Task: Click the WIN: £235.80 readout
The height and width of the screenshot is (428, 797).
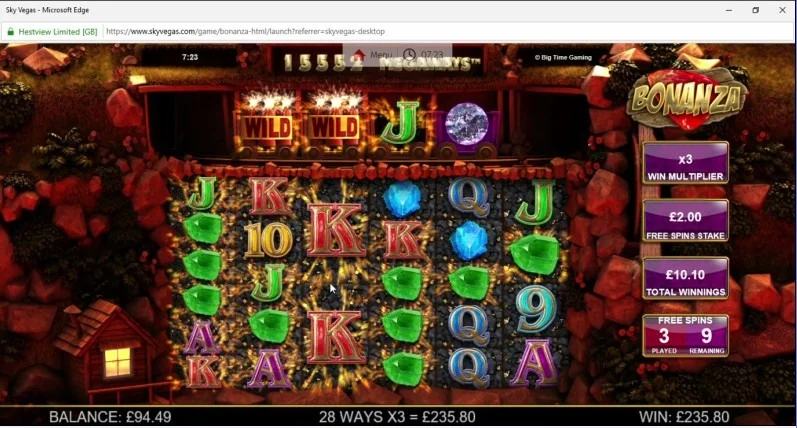Action: point(684,417)
